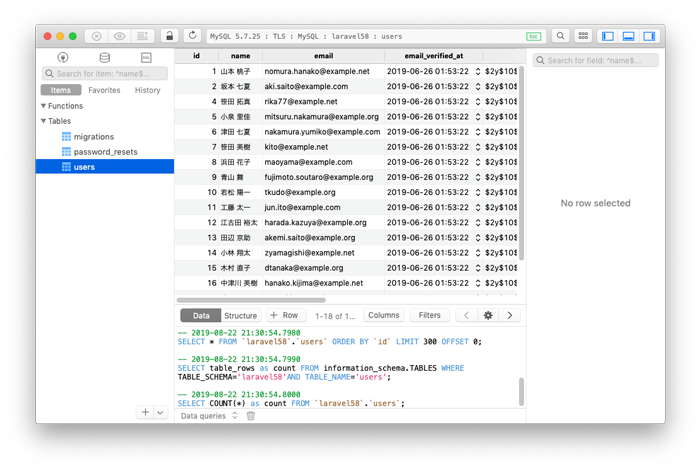This screenshot has width=700, height=470.
Task: Sort by the name column header
Action: point(240,56)
